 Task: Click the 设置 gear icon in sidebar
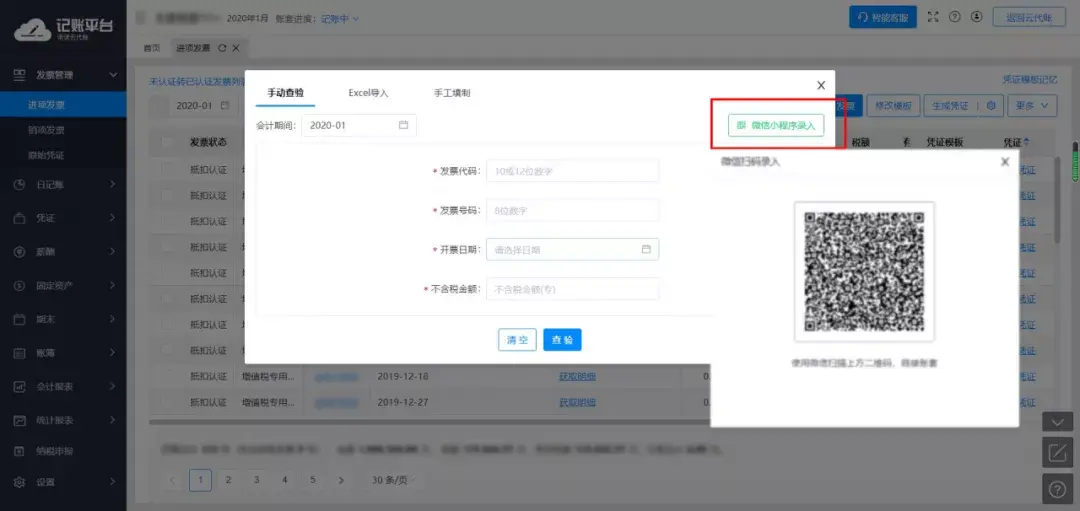(x=20, y=481)
